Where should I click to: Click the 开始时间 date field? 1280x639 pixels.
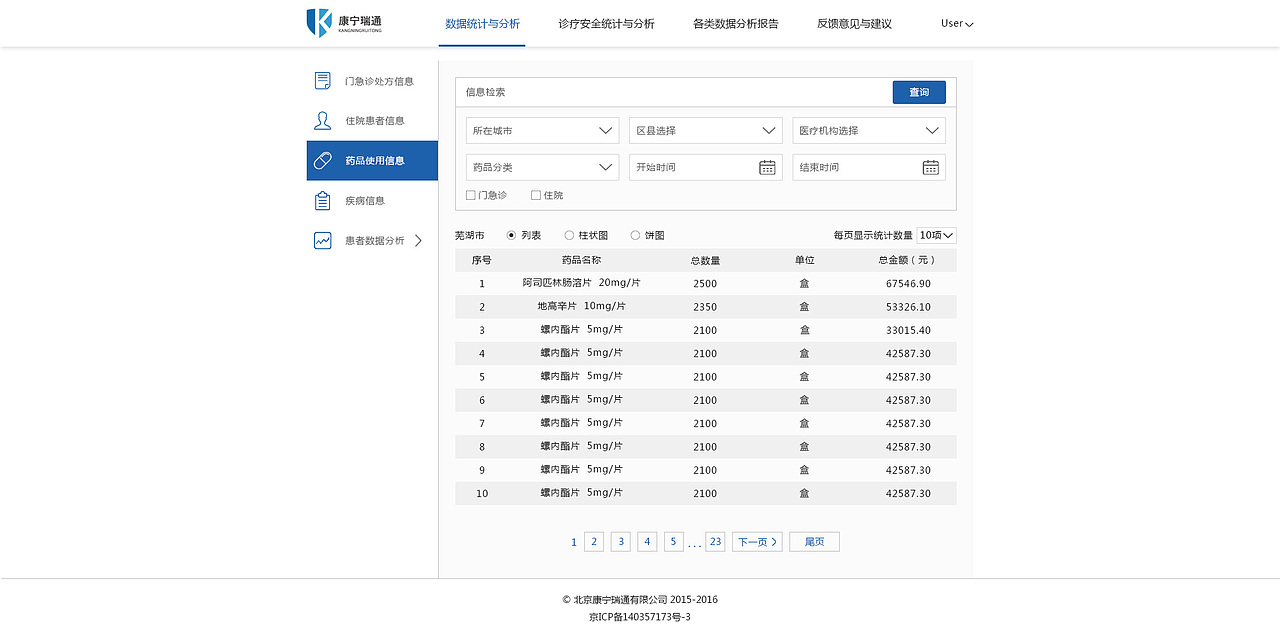706,167
